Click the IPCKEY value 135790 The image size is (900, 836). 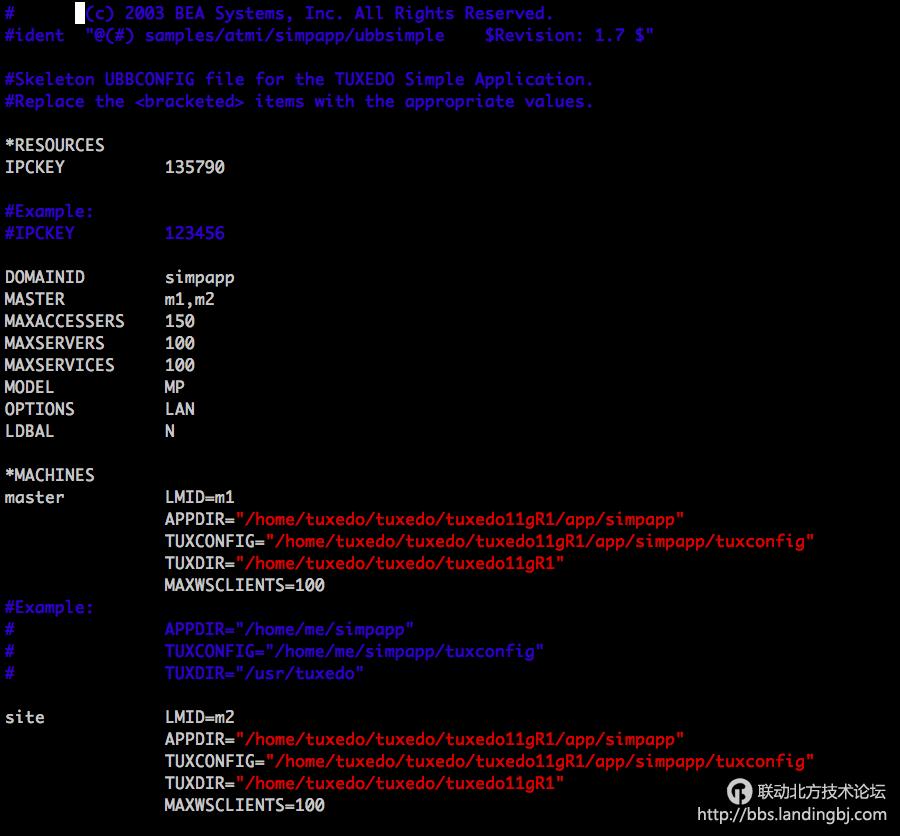[x=194, y=167]
